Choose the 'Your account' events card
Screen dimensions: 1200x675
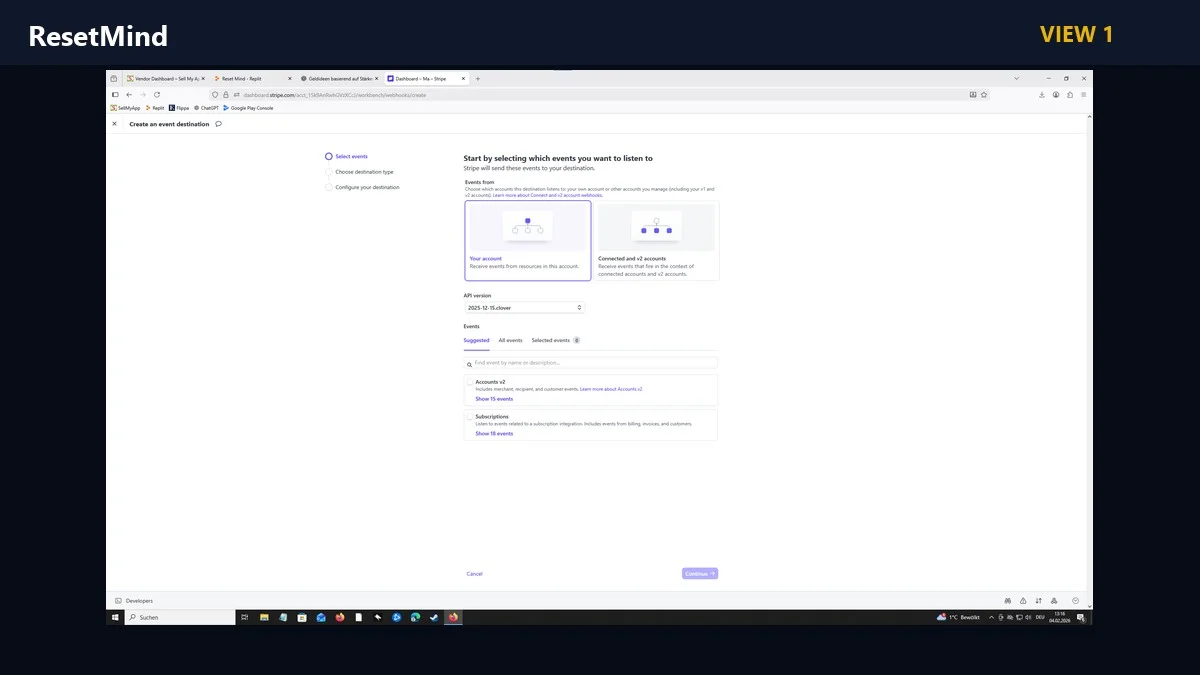(528, 241)
